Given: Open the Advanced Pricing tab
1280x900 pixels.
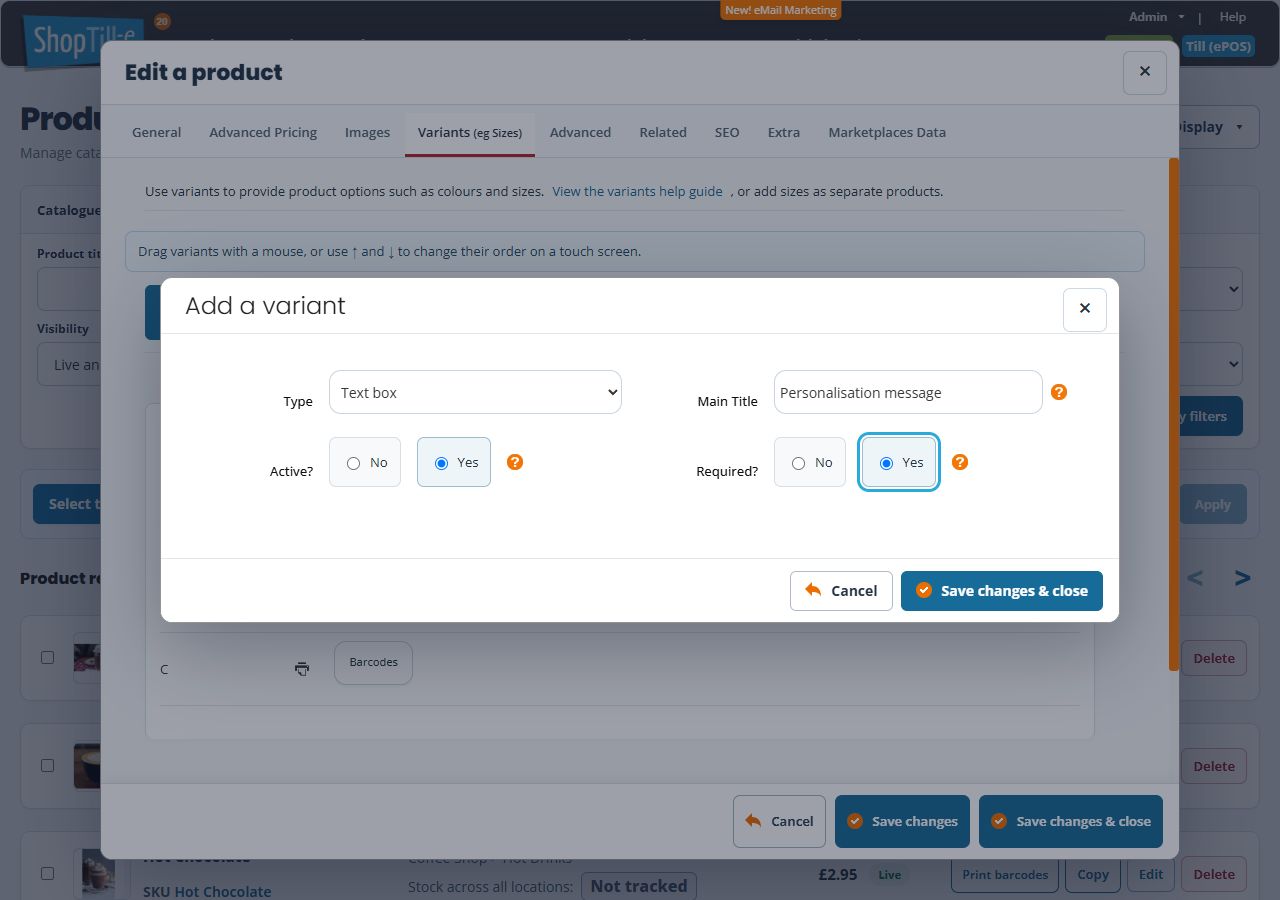Looking at the screenshot, I should click(x=263, y=132).
